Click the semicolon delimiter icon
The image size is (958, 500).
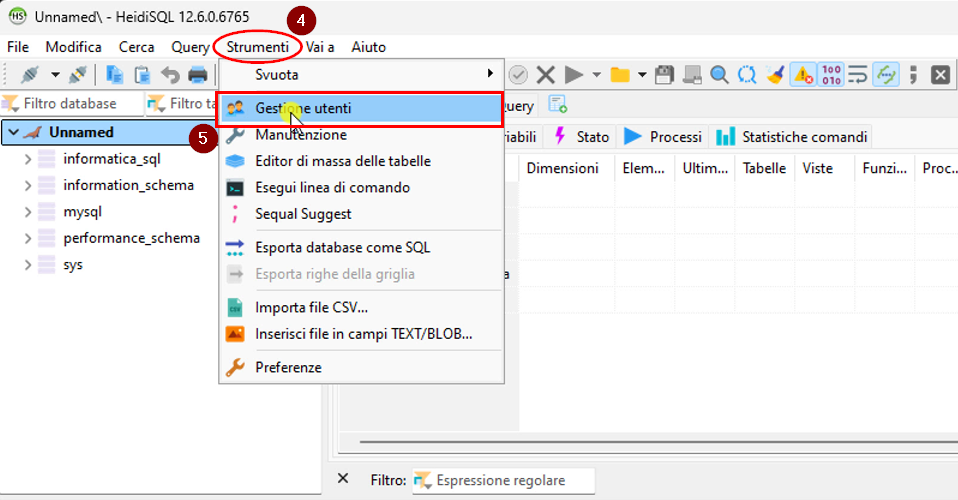[x=913, y=75]
